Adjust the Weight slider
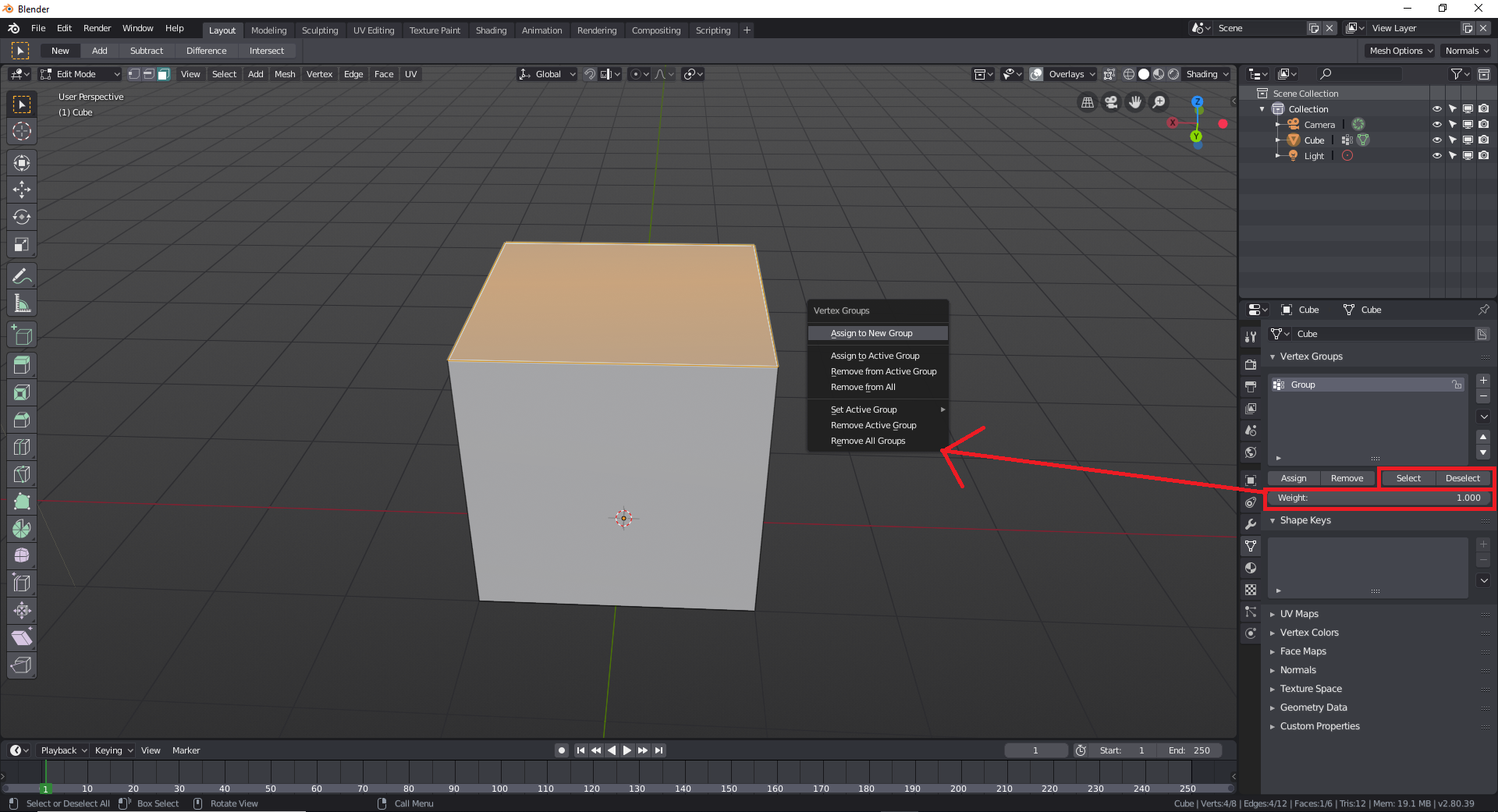This screenshot has width=1498, height=812. click(1379, 498)
